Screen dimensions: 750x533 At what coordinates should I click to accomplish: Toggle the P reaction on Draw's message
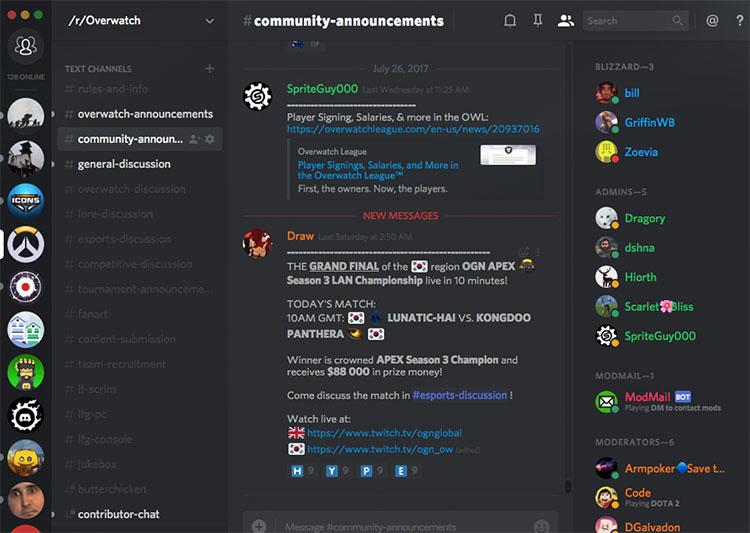[372, 471]
